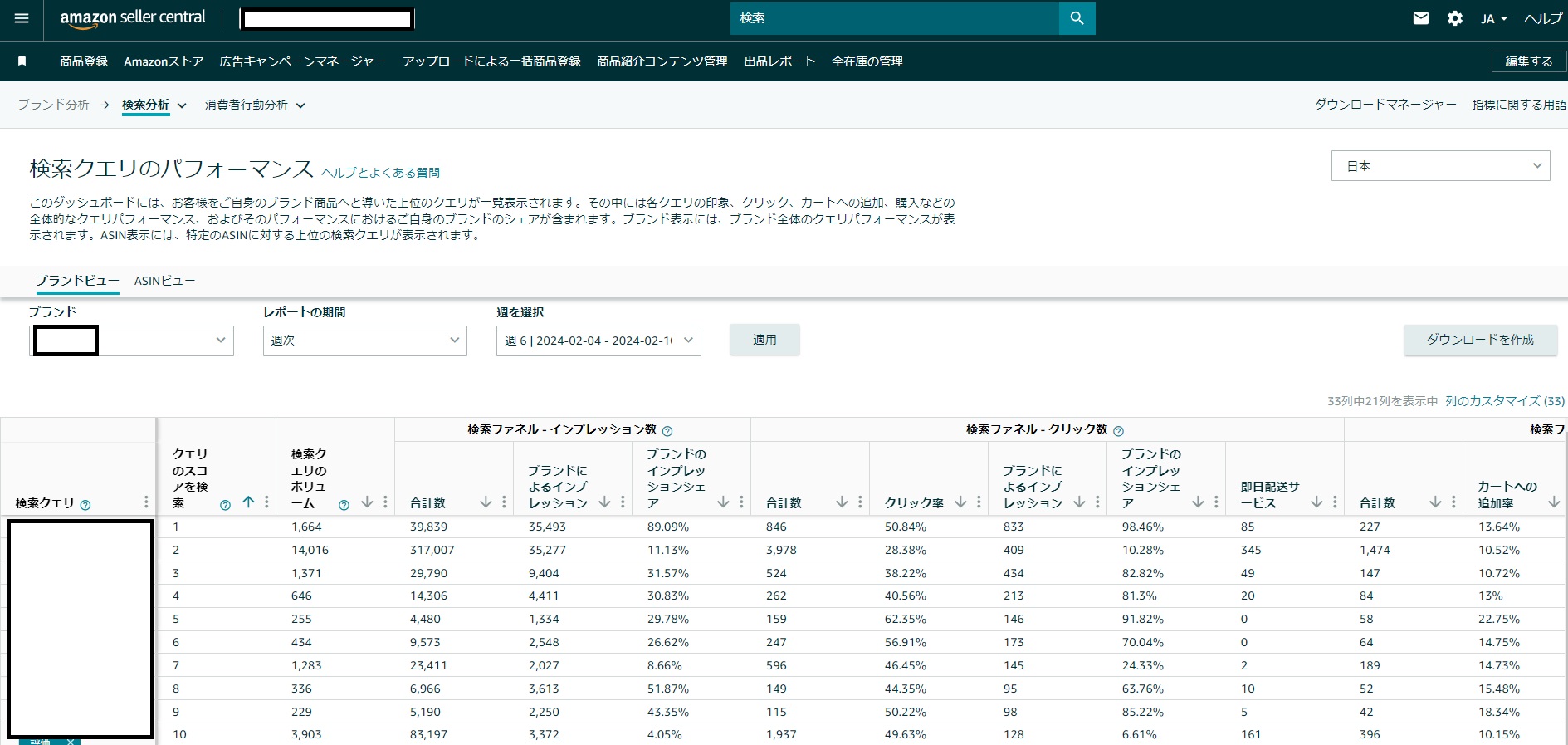The image size is (1568, 745).
Task: Expand the JA language selector
Action: click(1493, 18)
